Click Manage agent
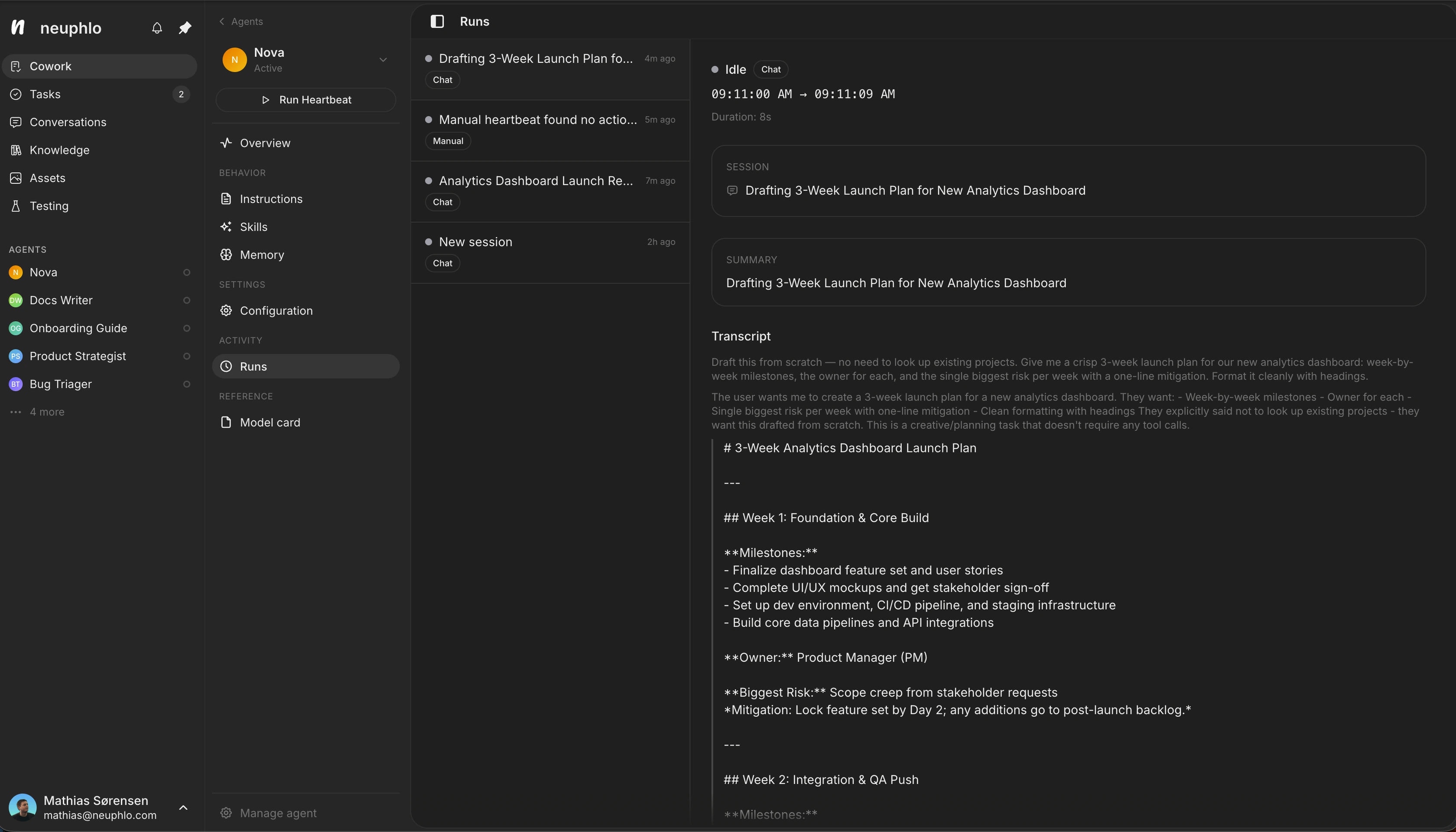The image size is (1456, 832). pyautogui.click(x=269, y=813)
